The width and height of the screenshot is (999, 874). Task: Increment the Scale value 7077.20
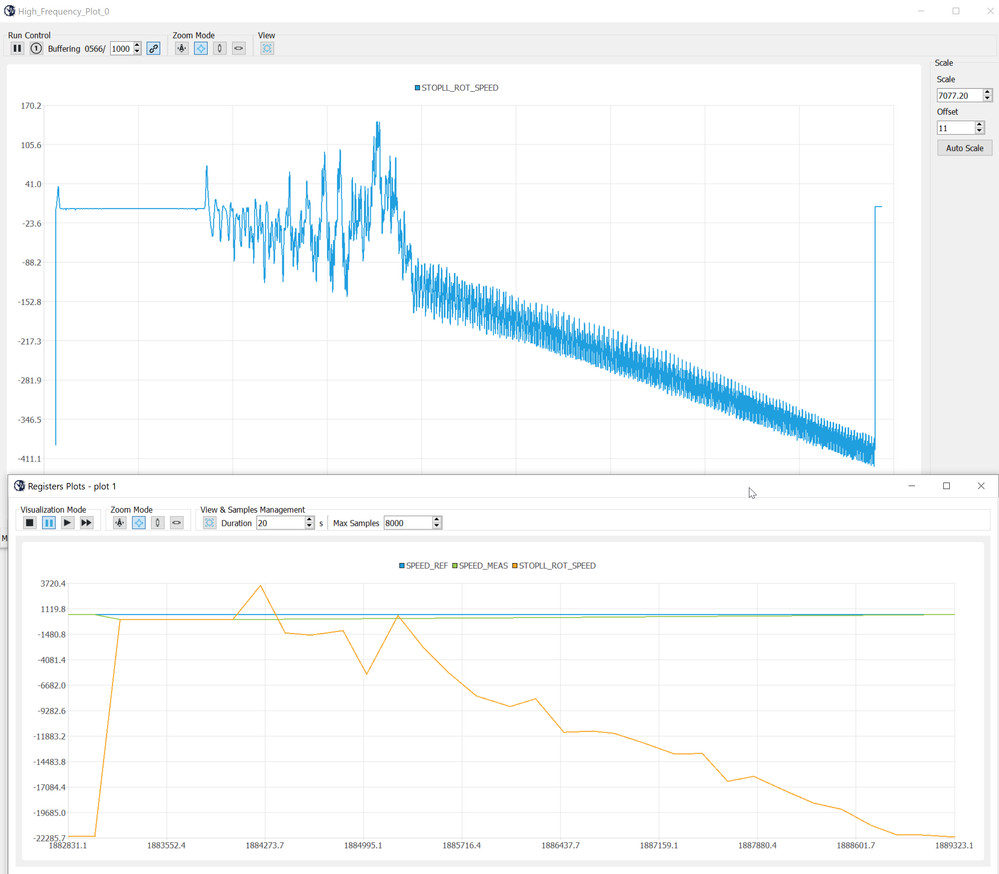coord(988,92)
